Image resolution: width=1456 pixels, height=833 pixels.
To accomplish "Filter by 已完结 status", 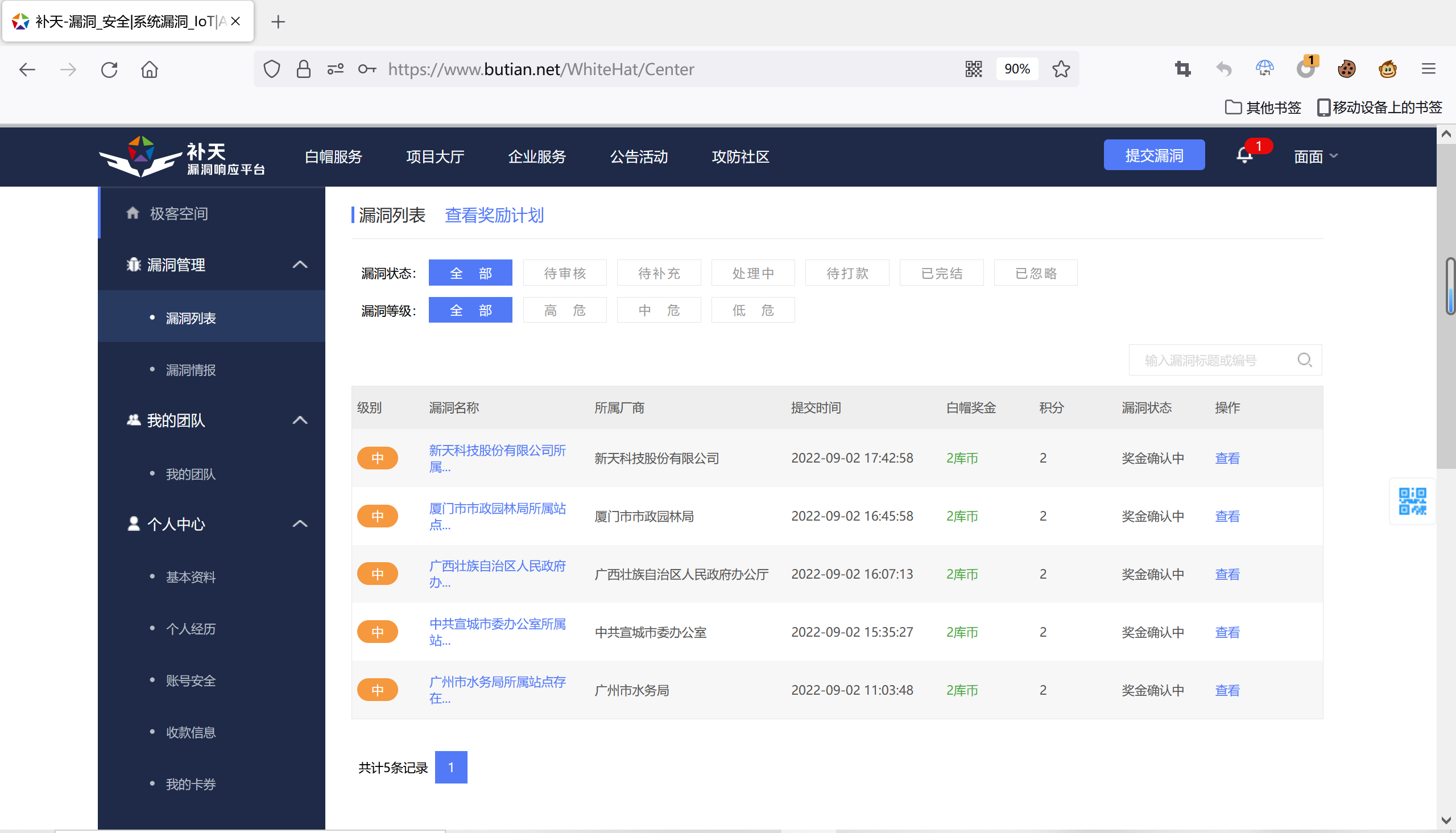I will pyautogui.click(x=941, y=273).
